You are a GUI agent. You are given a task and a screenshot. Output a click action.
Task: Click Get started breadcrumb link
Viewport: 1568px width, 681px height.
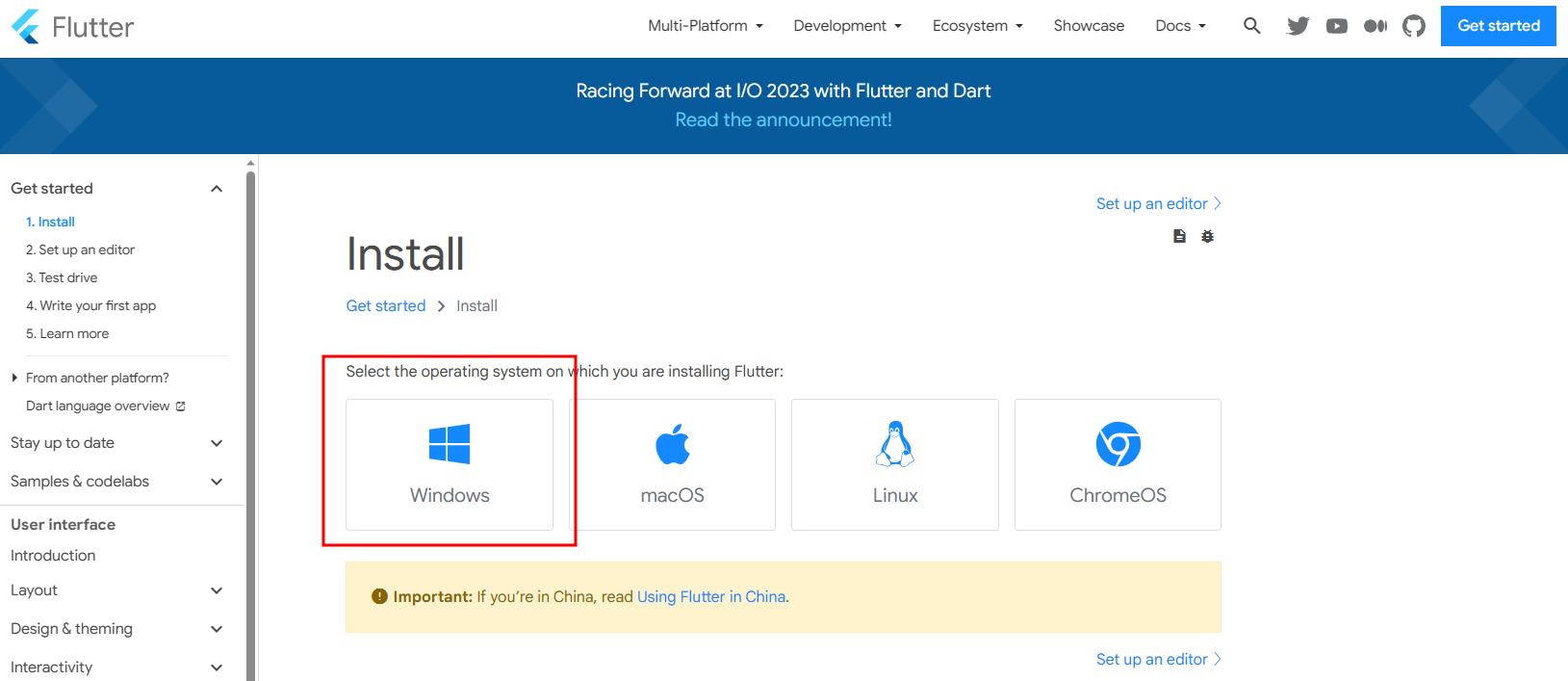click(x=386, y=305)
